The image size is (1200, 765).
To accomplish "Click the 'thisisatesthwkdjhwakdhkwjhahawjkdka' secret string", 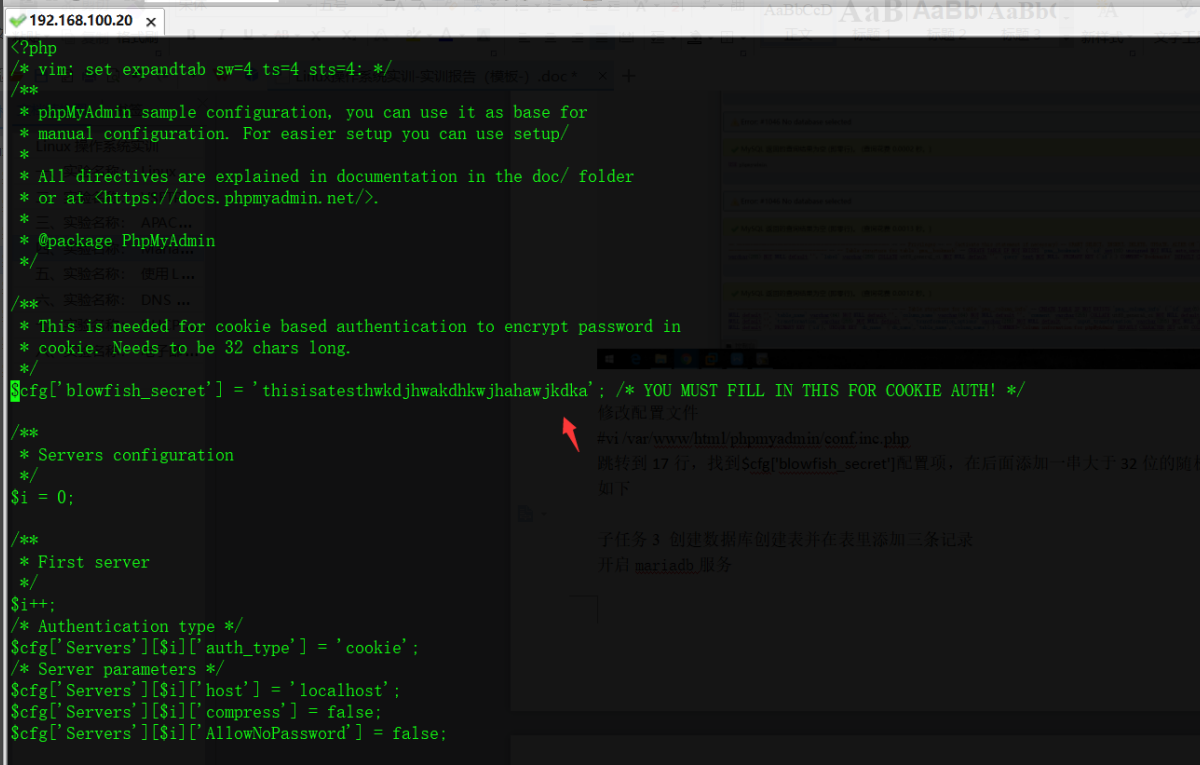I will coord(425,390).
